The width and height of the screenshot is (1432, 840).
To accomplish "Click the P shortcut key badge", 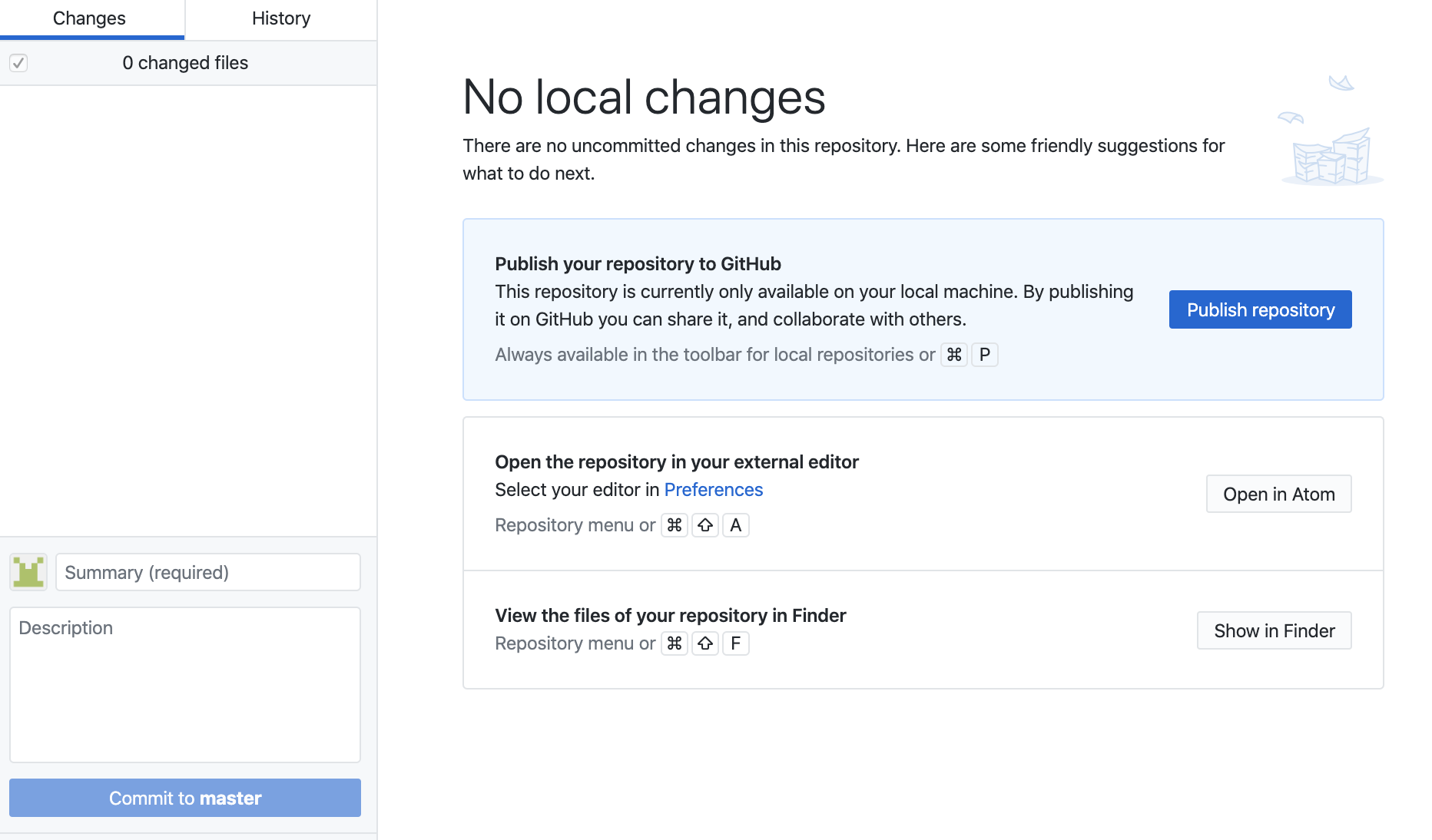I will coord(985,355).
